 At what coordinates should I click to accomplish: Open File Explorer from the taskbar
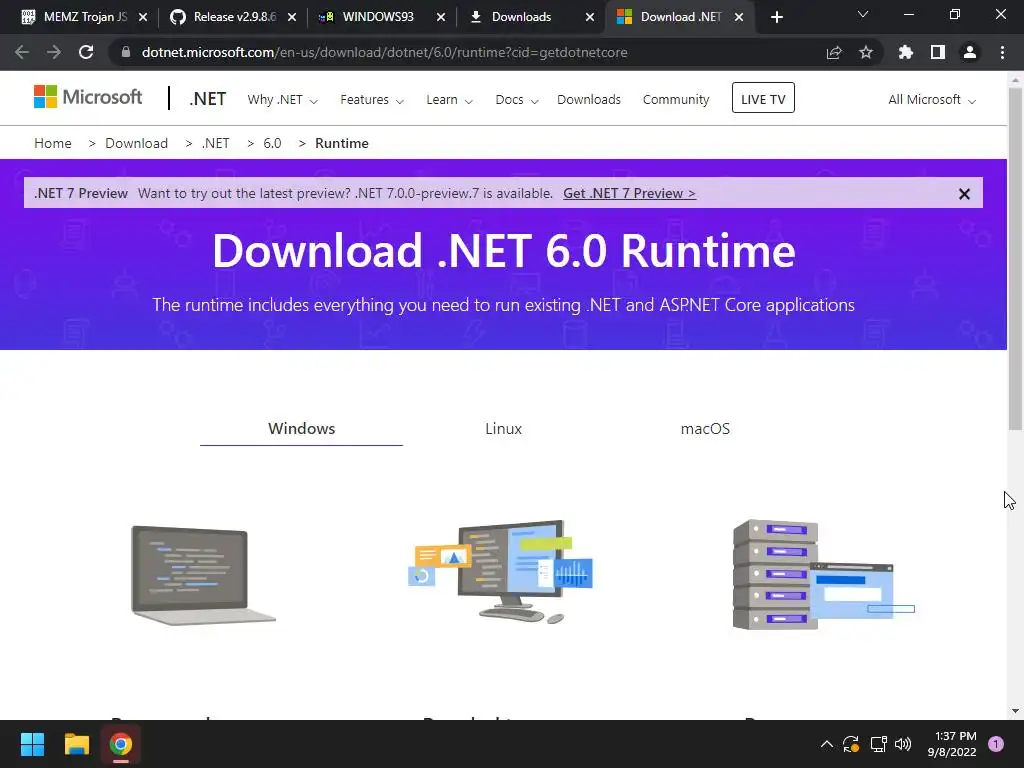click(x=76, y=744)
